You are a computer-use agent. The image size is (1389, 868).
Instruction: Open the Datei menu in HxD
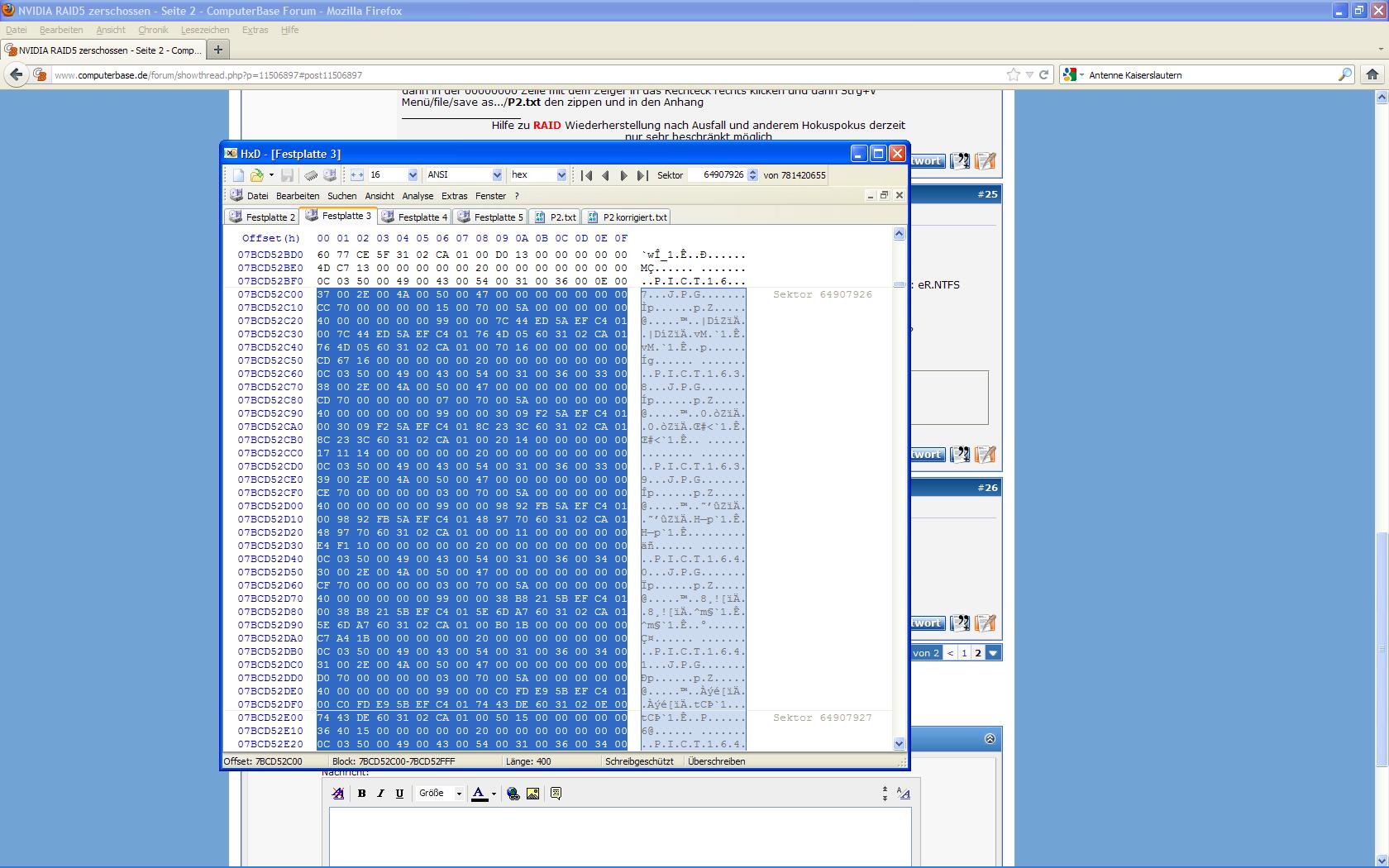257,196
